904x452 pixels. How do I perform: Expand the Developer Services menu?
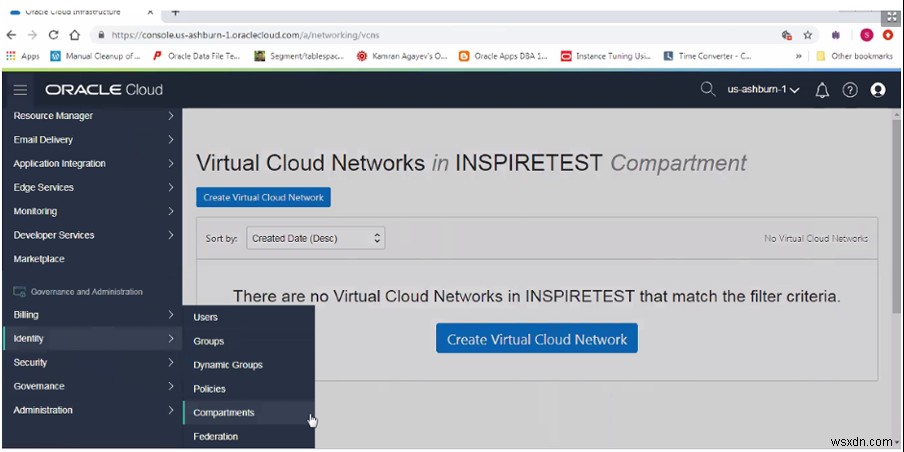pos(92,235)
